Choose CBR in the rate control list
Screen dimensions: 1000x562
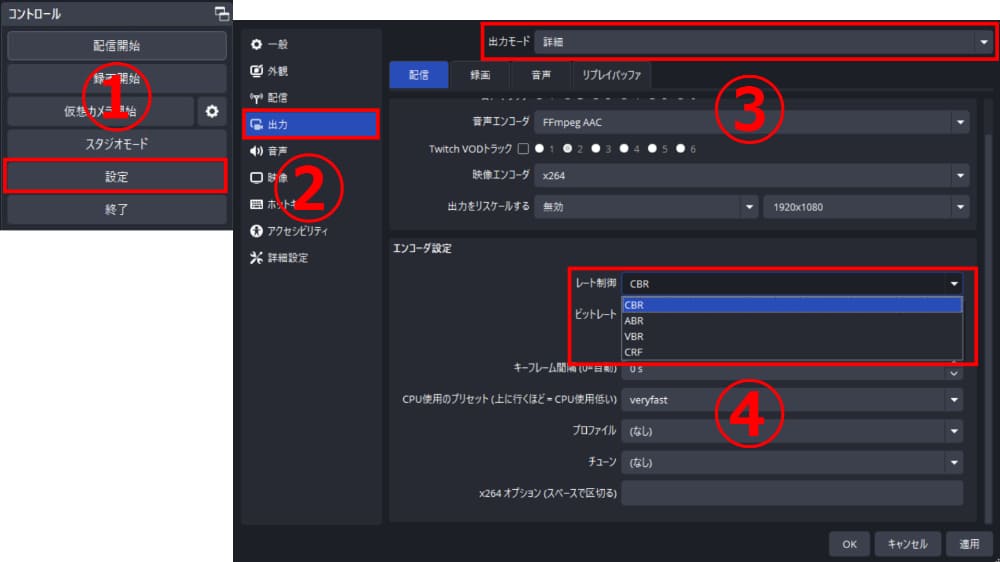click(x=791, y=305)
